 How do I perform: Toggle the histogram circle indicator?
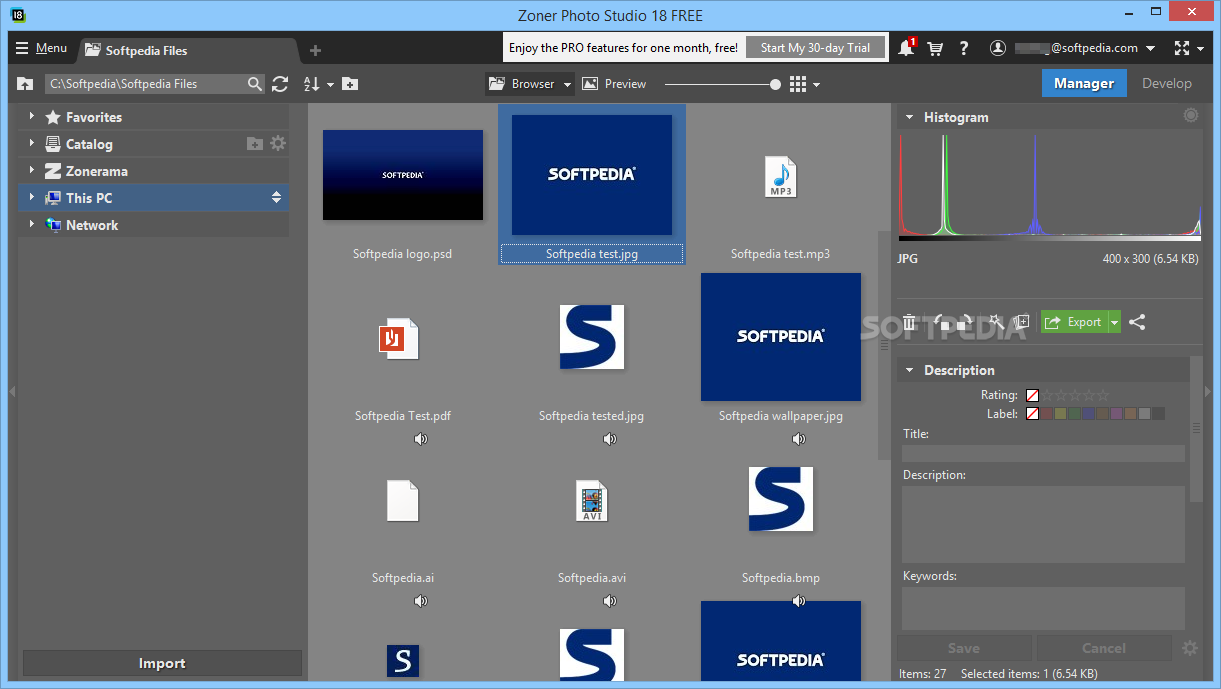[1191, 116]
